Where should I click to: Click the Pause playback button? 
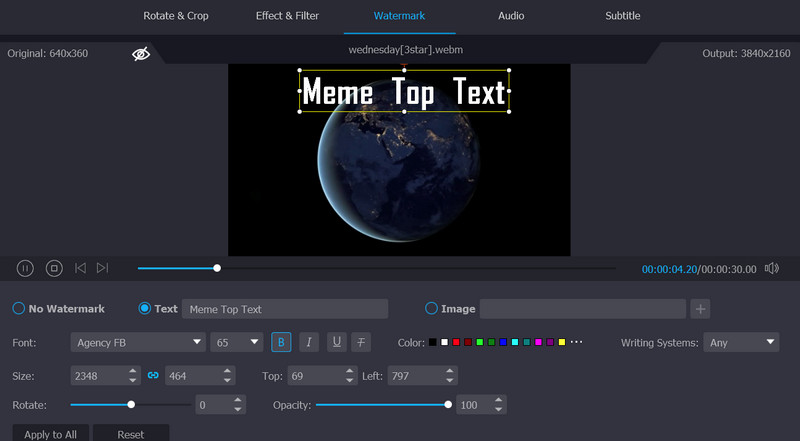(x=25, y=268)
